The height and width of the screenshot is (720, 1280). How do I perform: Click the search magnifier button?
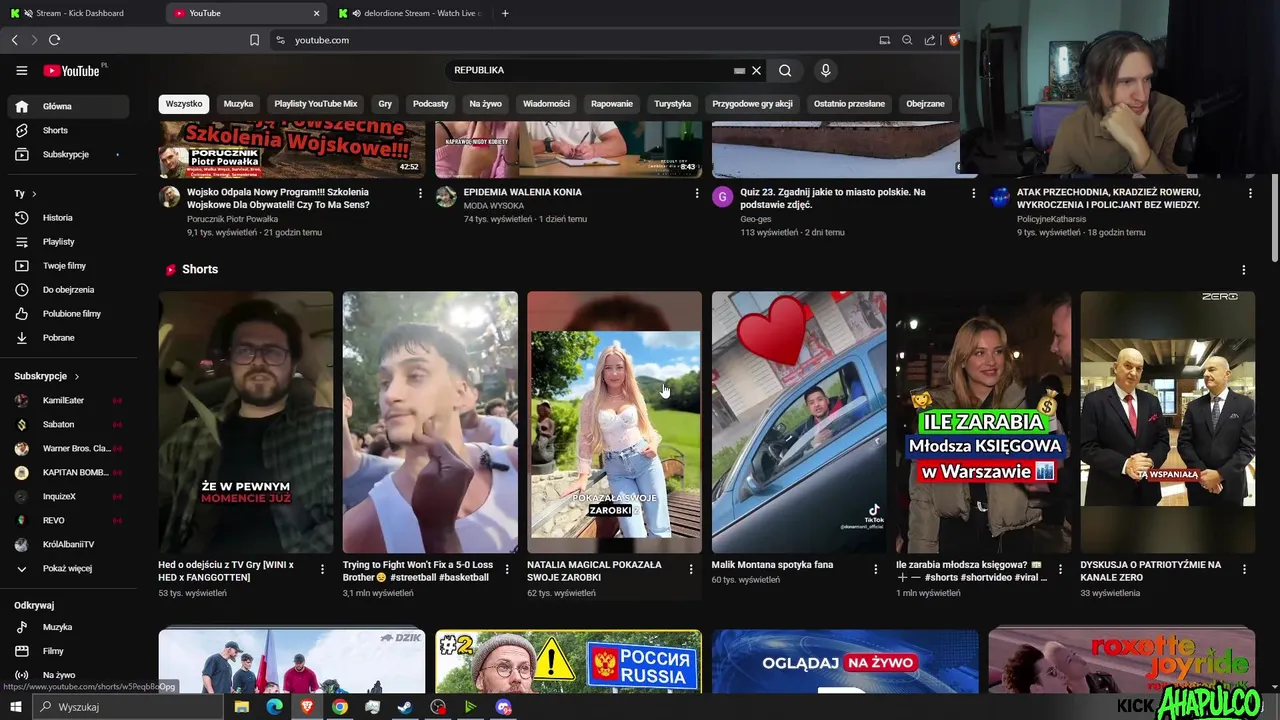click(x=785, y=70)
